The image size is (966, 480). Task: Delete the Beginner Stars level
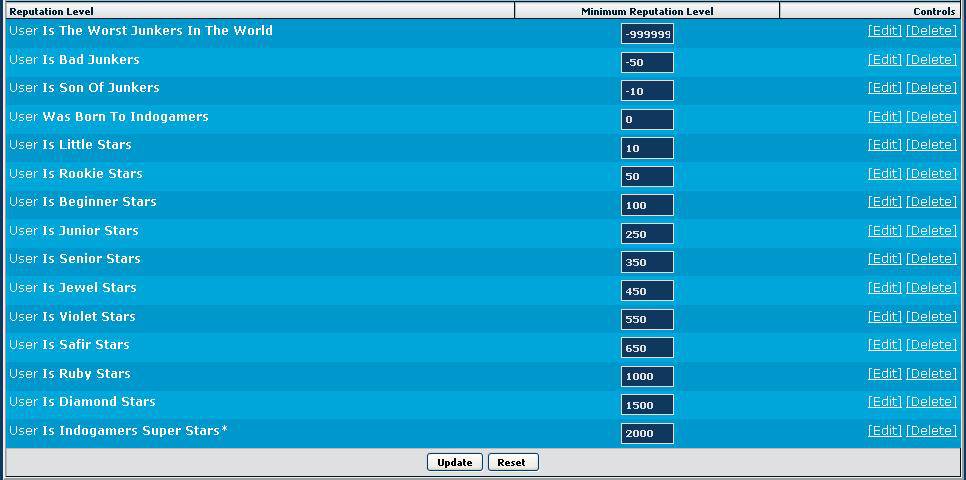(x=932, y=202)
